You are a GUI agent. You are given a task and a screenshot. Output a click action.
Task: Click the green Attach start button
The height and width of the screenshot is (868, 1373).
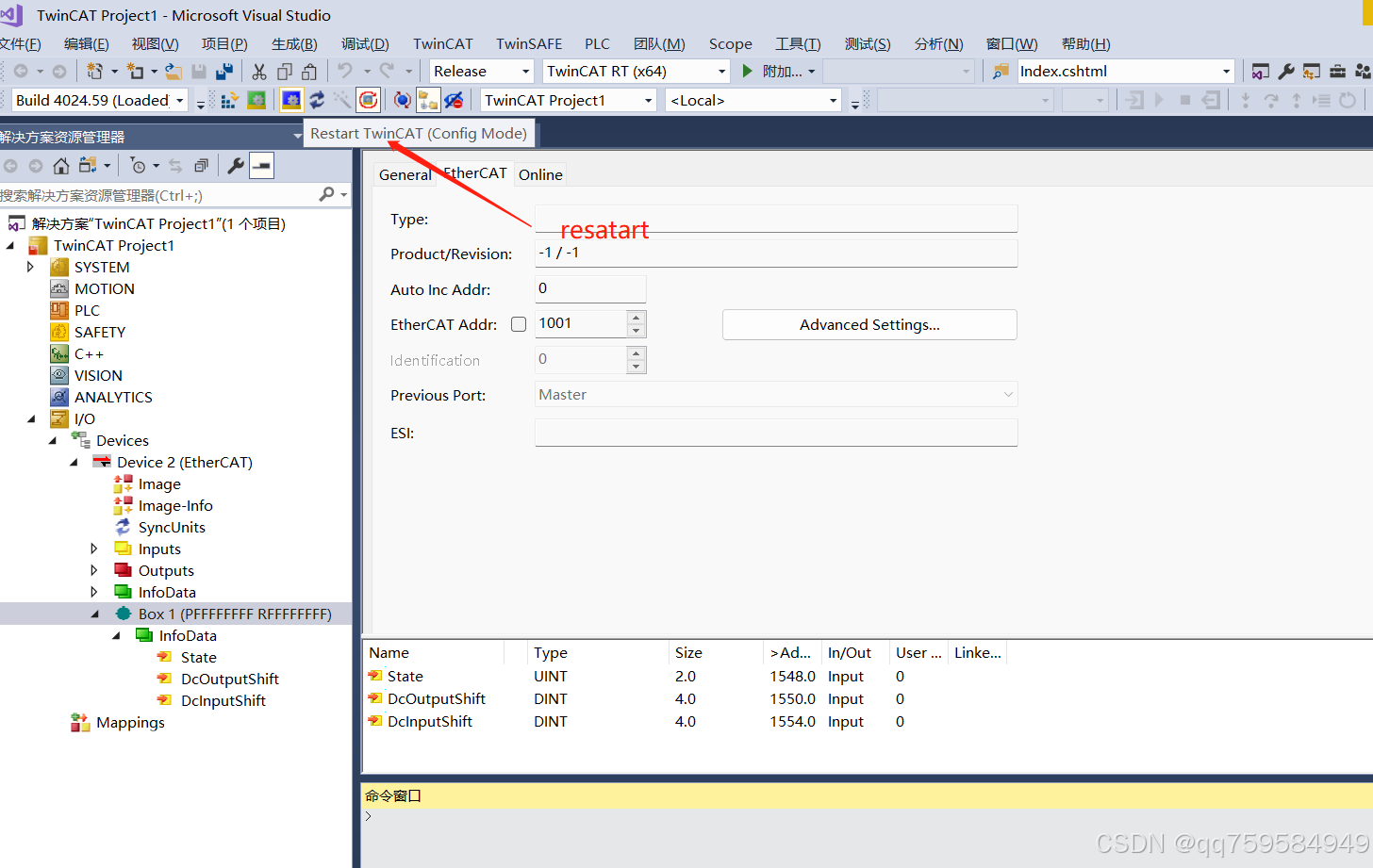(x=748, y=71)
